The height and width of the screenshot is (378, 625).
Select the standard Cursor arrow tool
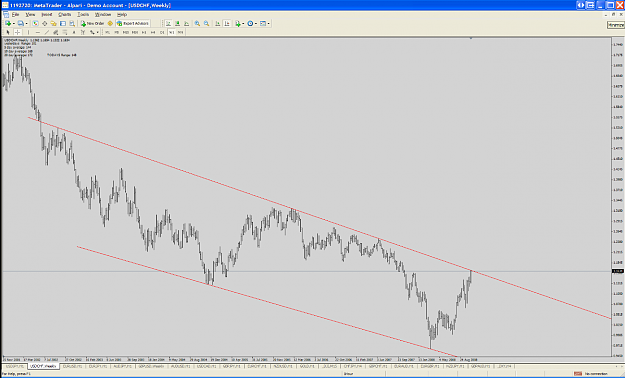point(8,32)
